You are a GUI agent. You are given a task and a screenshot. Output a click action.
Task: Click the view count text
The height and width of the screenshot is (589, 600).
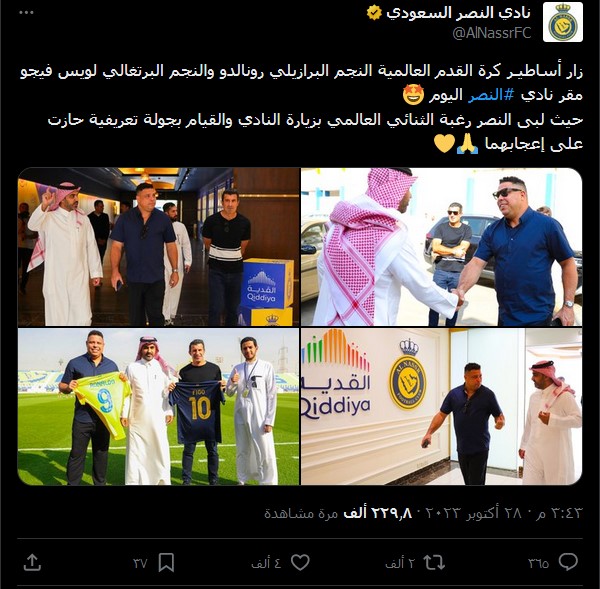tap(339, 513)
